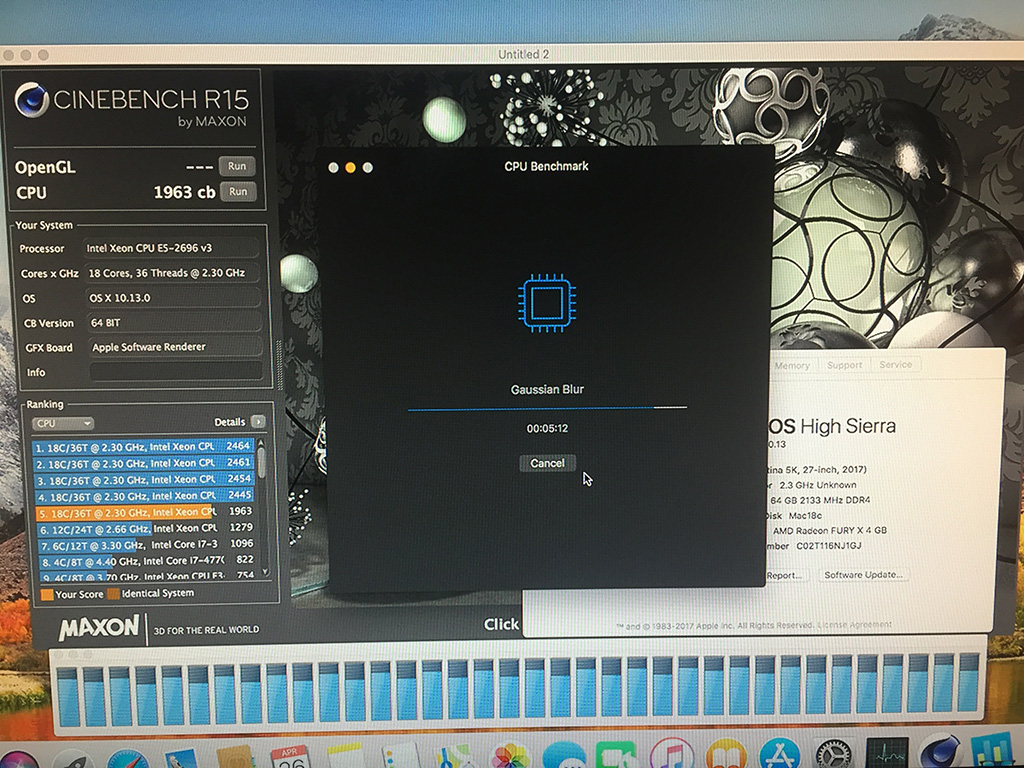Viewport: 1024px width, 768px height.
Task: Switch to the Service tab
Action: pos(896,365)
